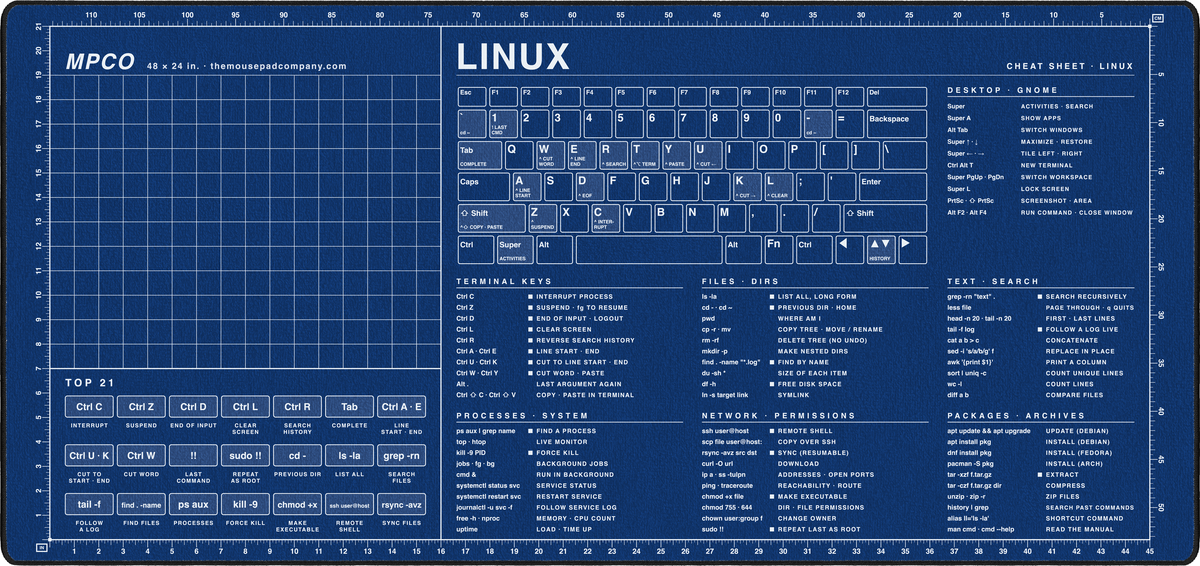The width and height of the screenshot is (1200, 566).
Task: Click the Shift key labeled COPY · PASTE
Action: [x=490, y=218]
